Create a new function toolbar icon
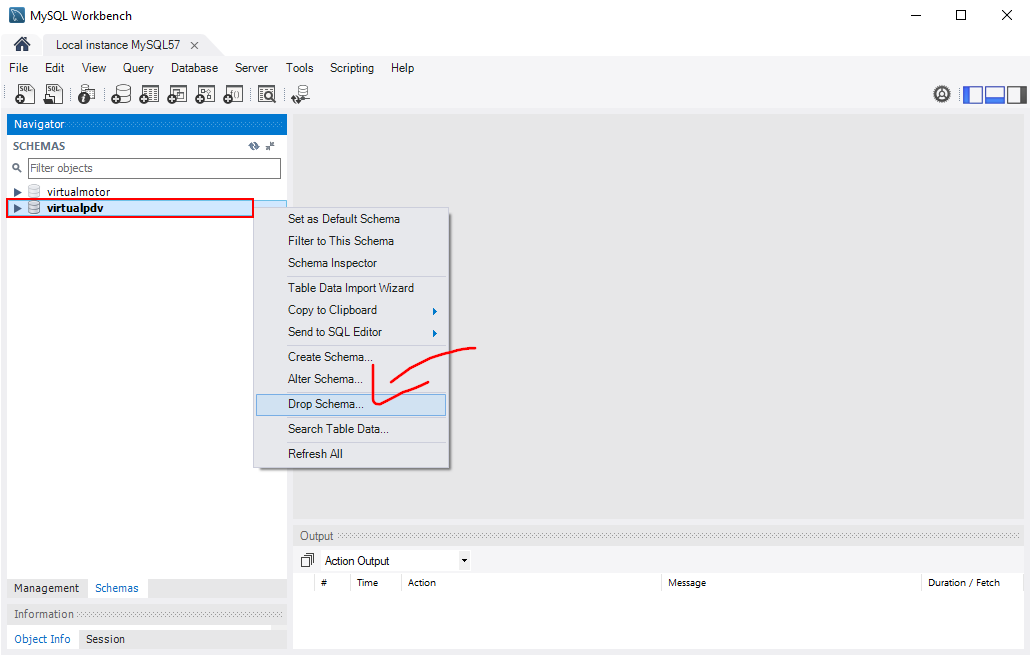1031x656 pixels. coord(233,94)
